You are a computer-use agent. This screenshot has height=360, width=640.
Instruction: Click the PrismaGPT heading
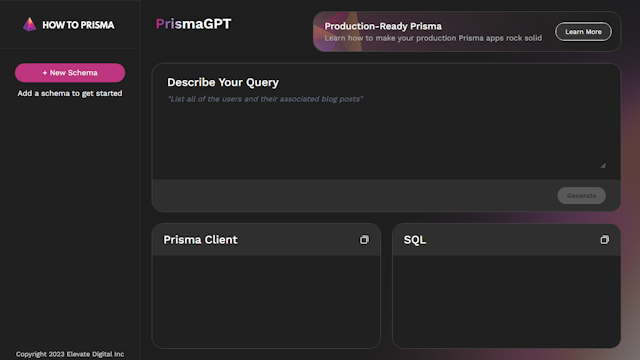point(193,24)
